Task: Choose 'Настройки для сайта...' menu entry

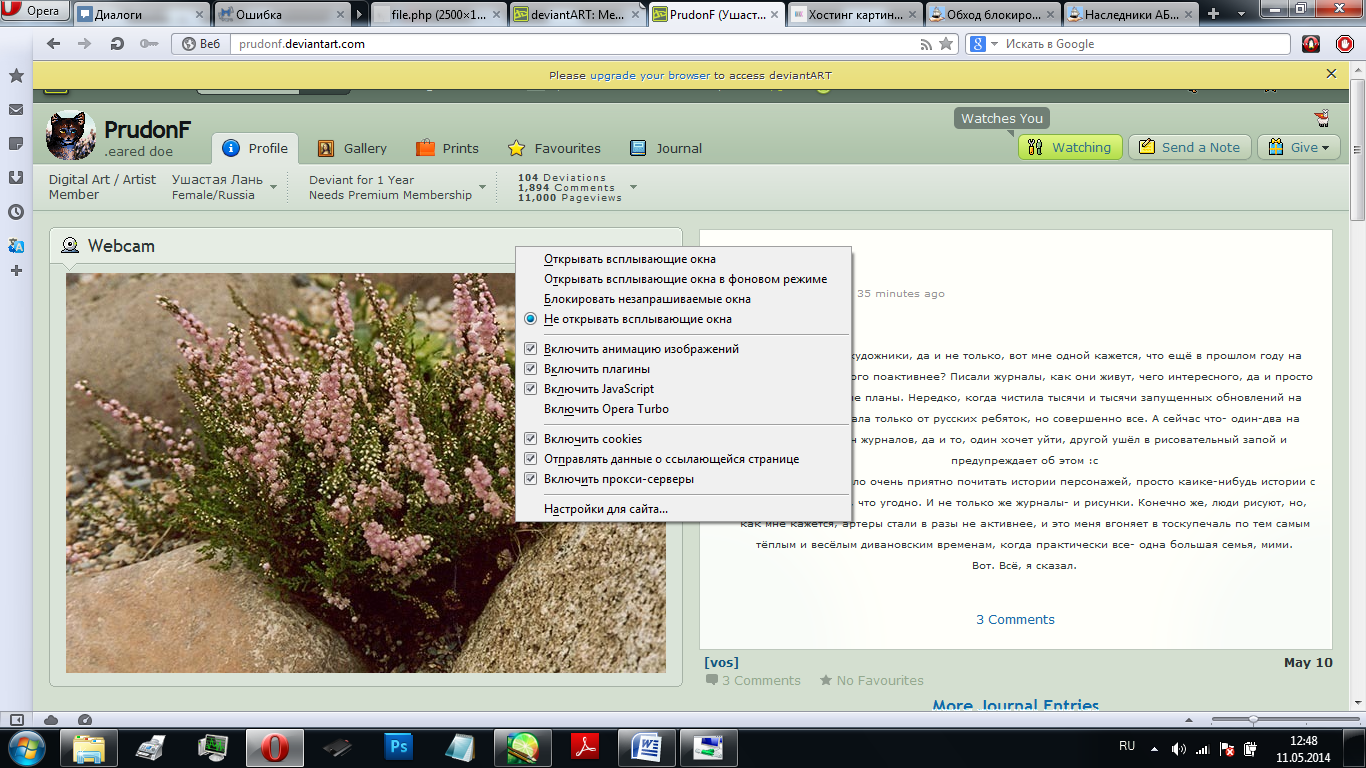Action: (x=606, y=509)
